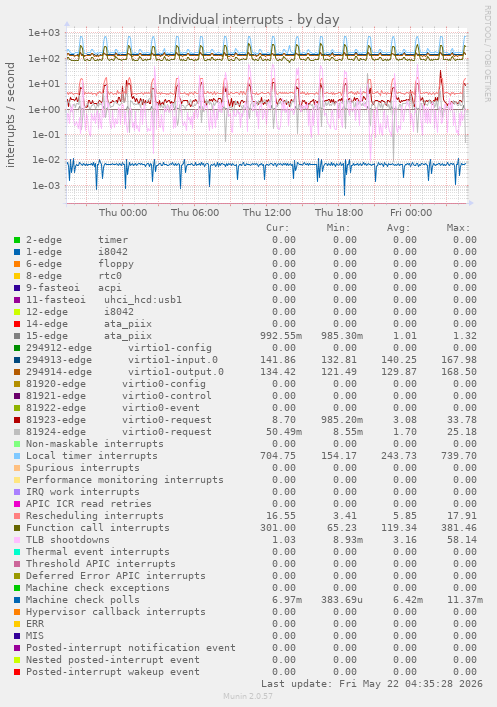
Task: Click the navy 294913-edge virtio1-input.0 swatch
Action: (17, 360)
